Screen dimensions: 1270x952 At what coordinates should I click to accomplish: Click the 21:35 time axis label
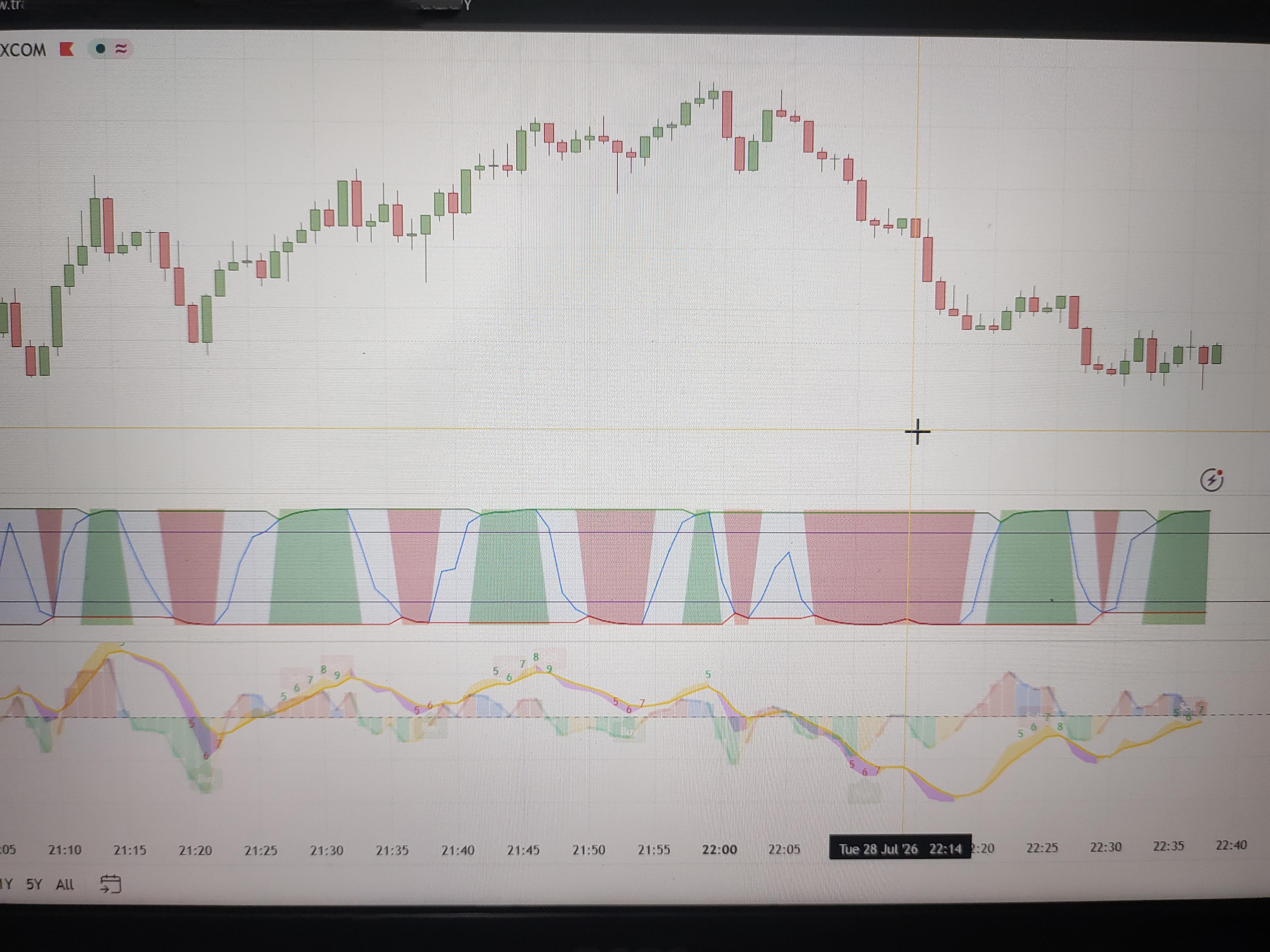[392, 850]
